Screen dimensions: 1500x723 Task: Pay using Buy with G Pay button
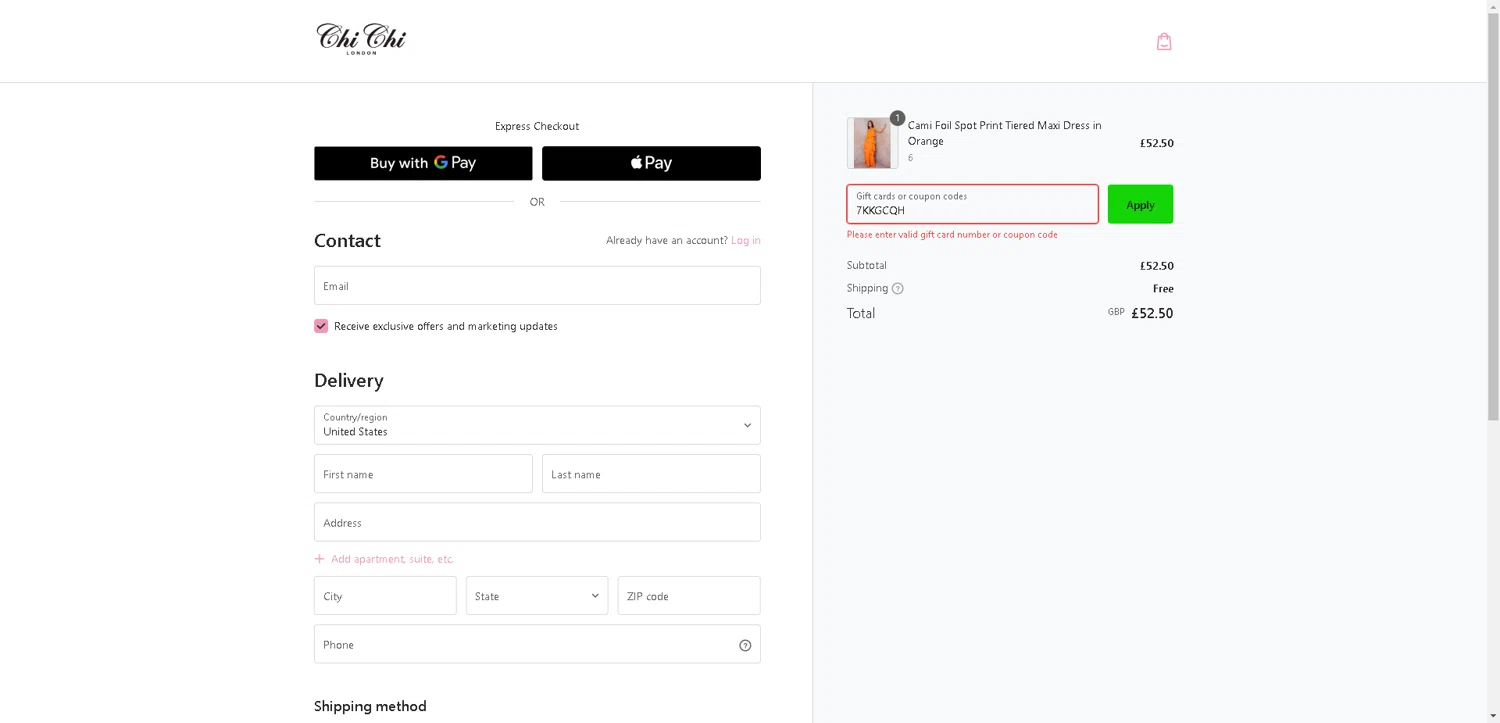coord(423,163)
